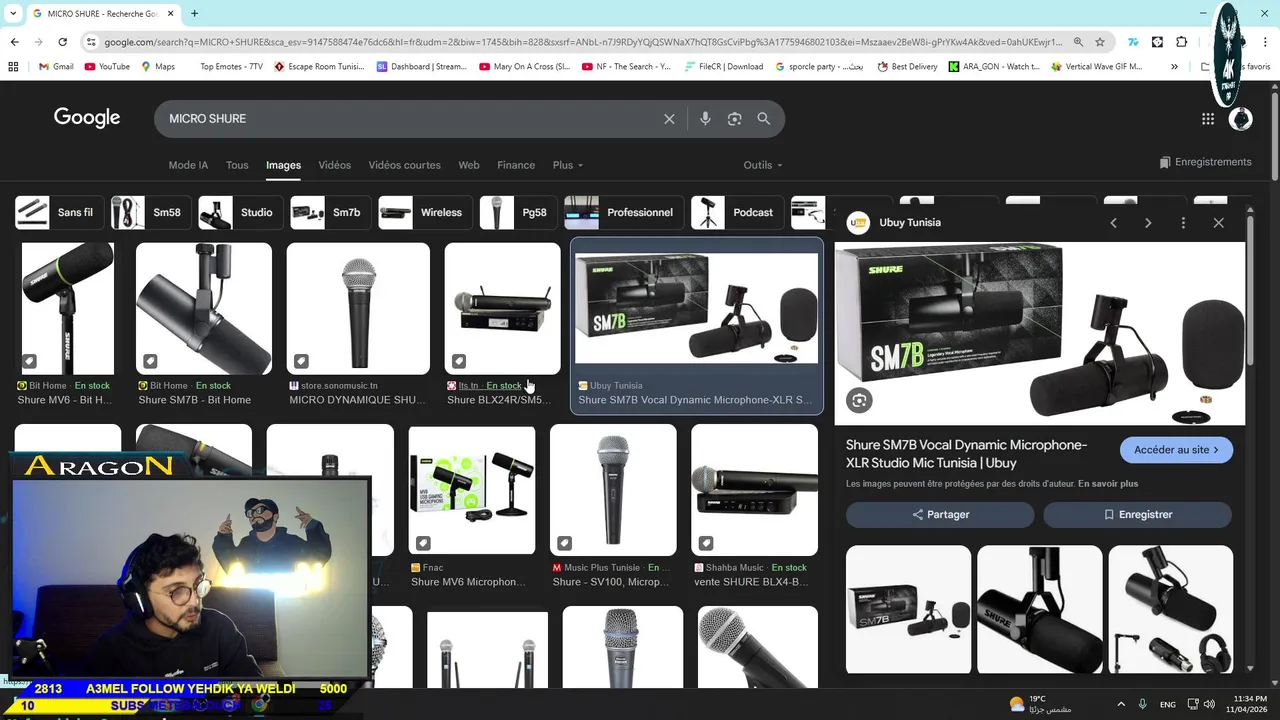Open more options in preview panel
Viewport: 1280px width, 720px height.
(1183, 223)
